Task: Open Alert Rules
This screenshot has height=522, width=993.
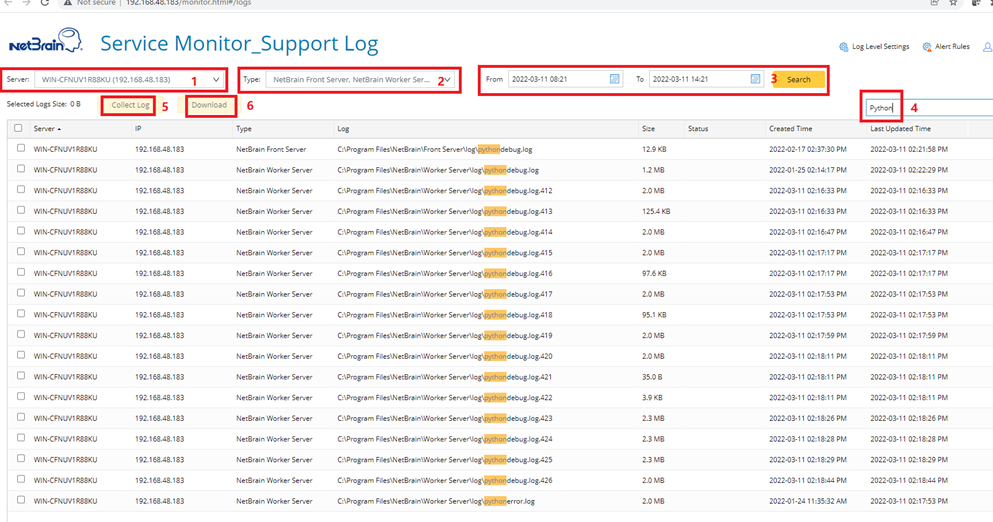Action: click(x=946, y=47)
